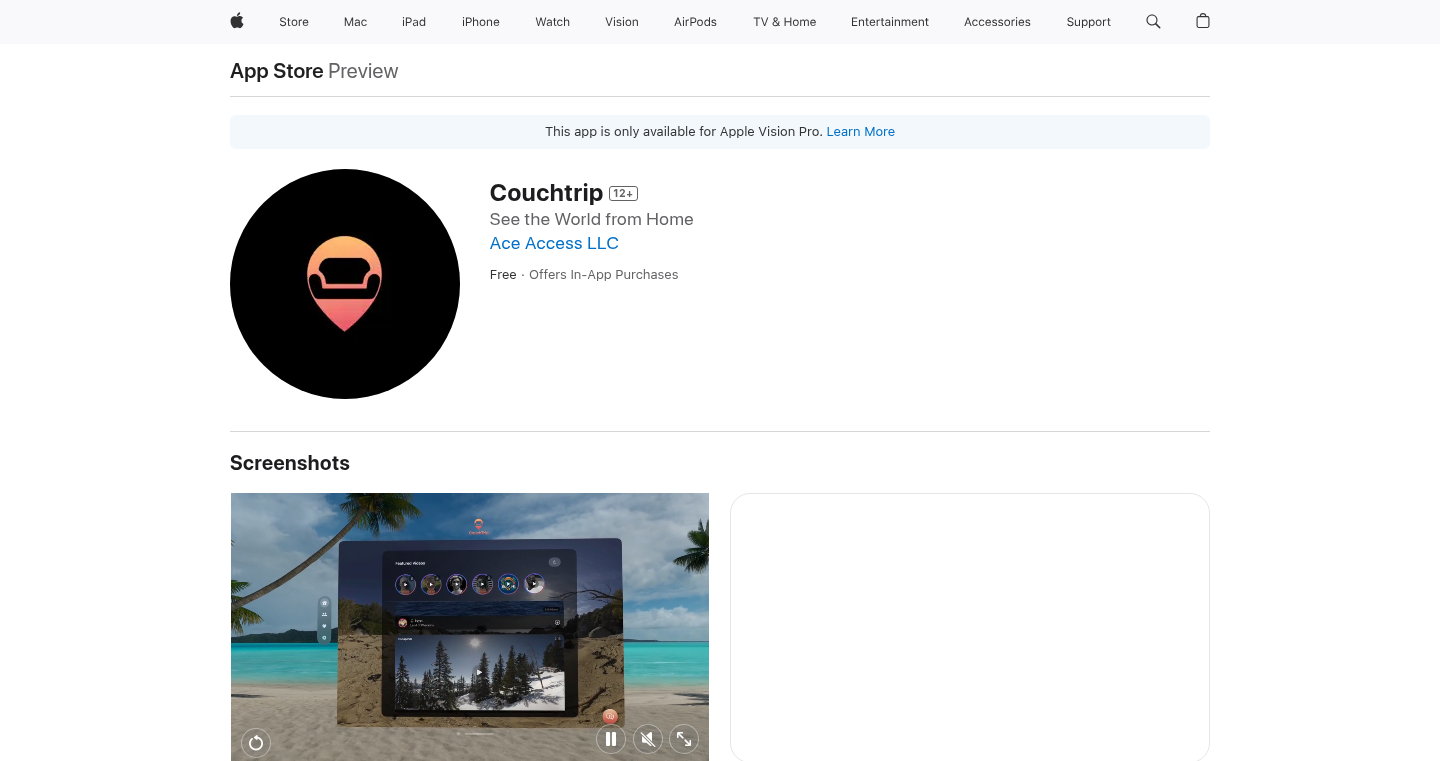Expand the video to full screen
The width and height of the screenshot is (1440, 761).
coord(684,739)
